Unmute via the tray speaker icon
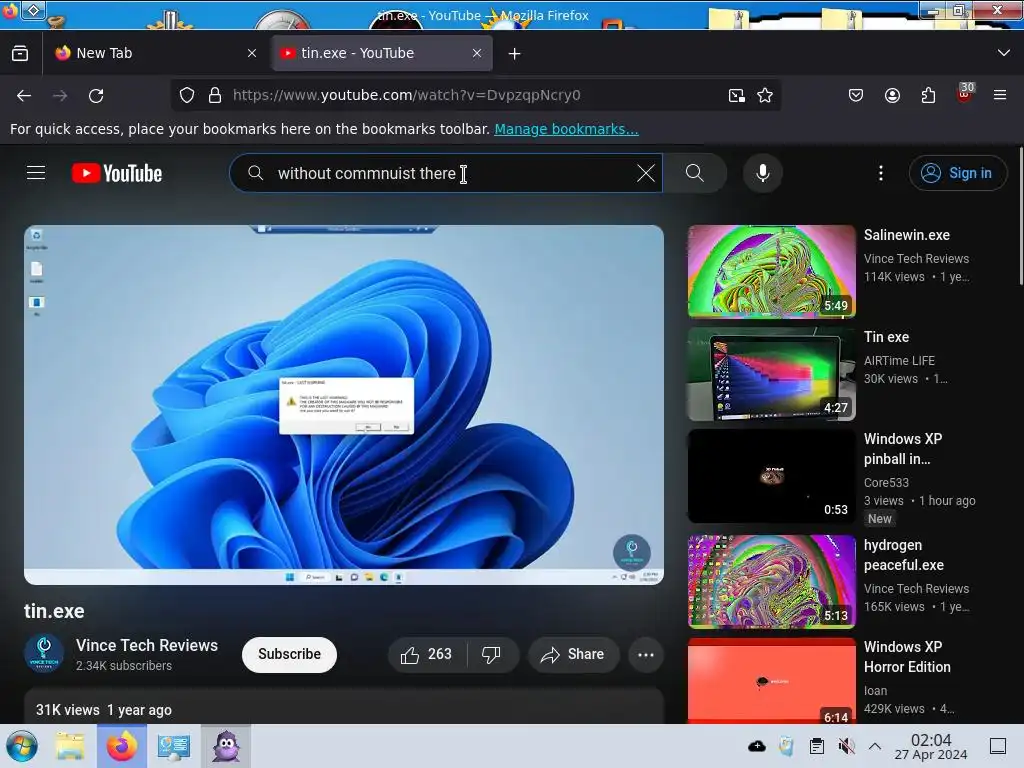The image size is (1024, 768). tap(846, 746)
